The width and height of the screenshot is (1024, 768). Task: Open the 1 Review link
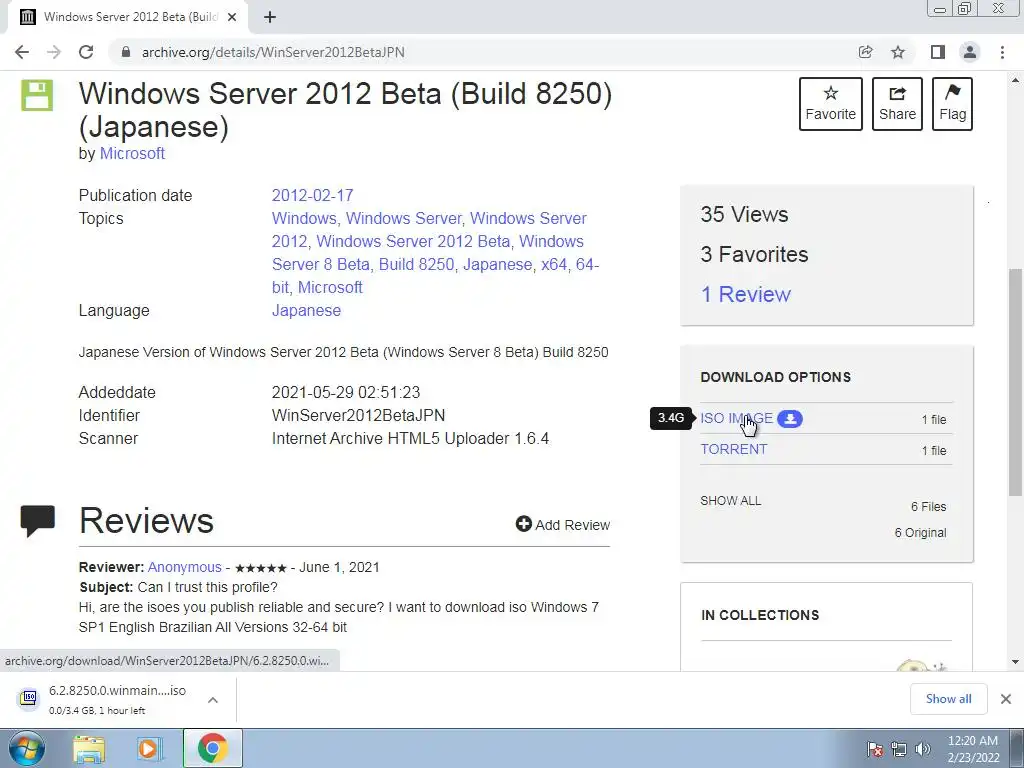pos(746,294)
